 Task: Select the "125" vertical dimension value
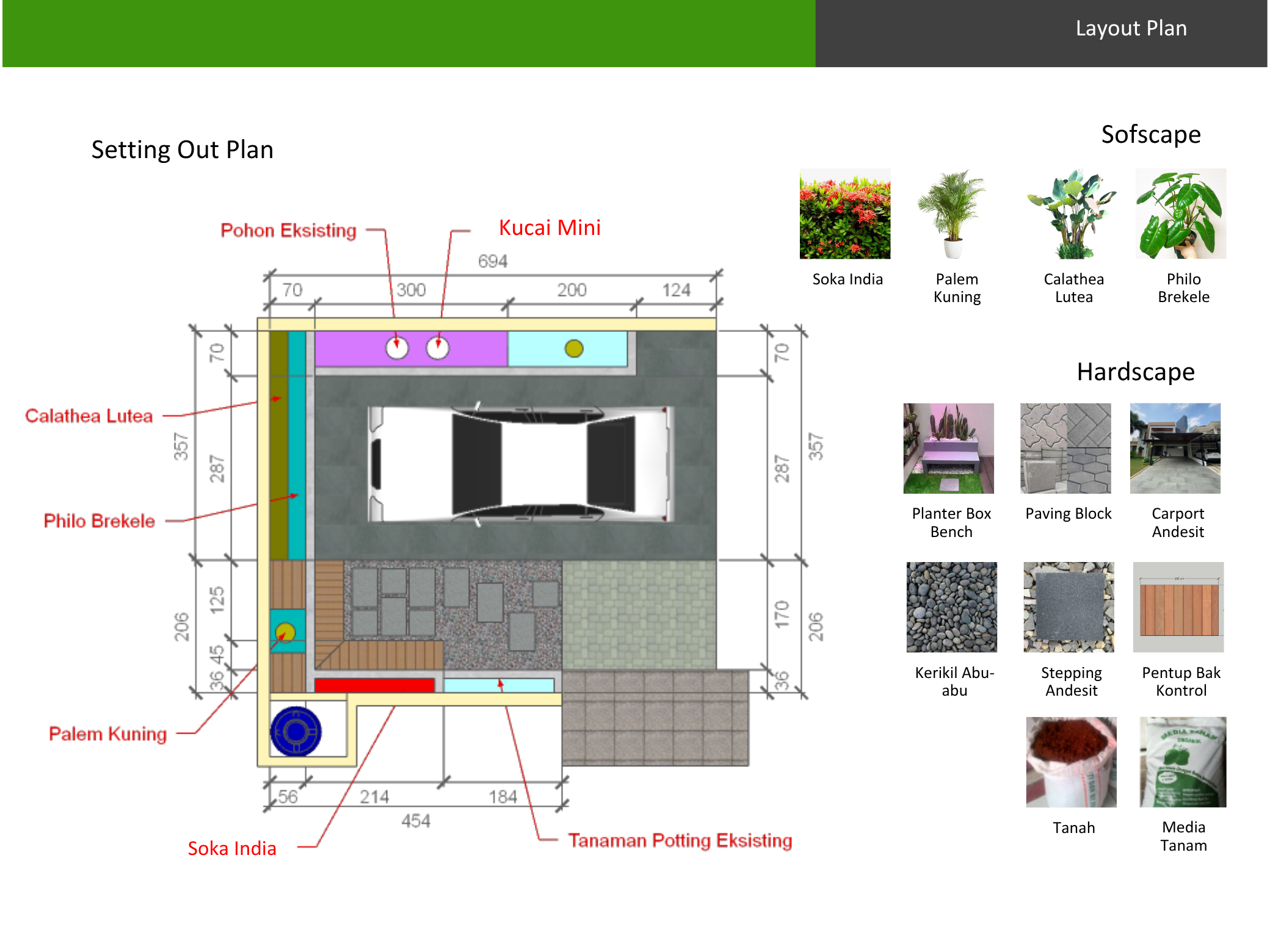pos(217,600)
